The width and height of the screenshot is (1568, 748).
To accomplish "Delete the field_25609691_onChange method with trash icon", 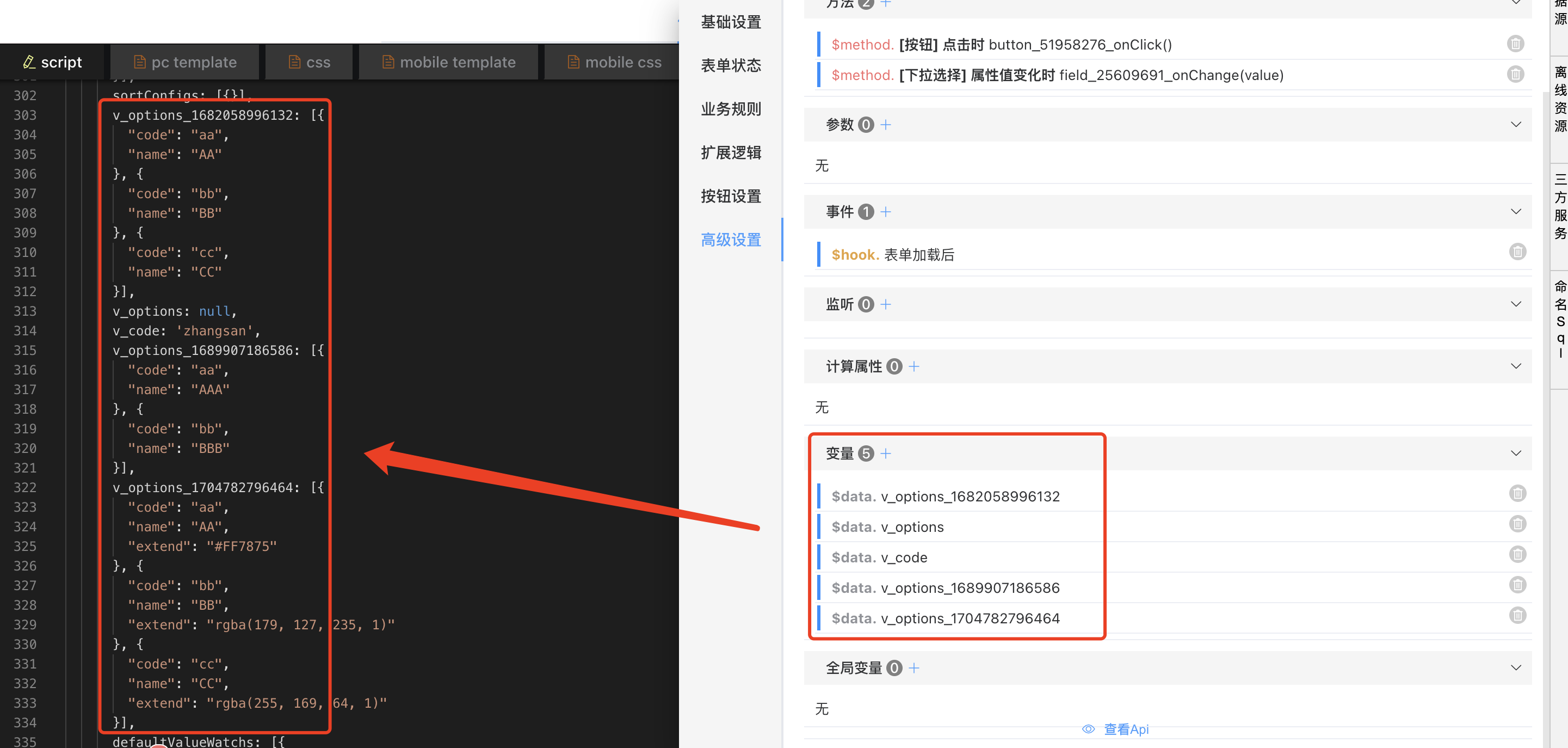I will (1515, 75).
